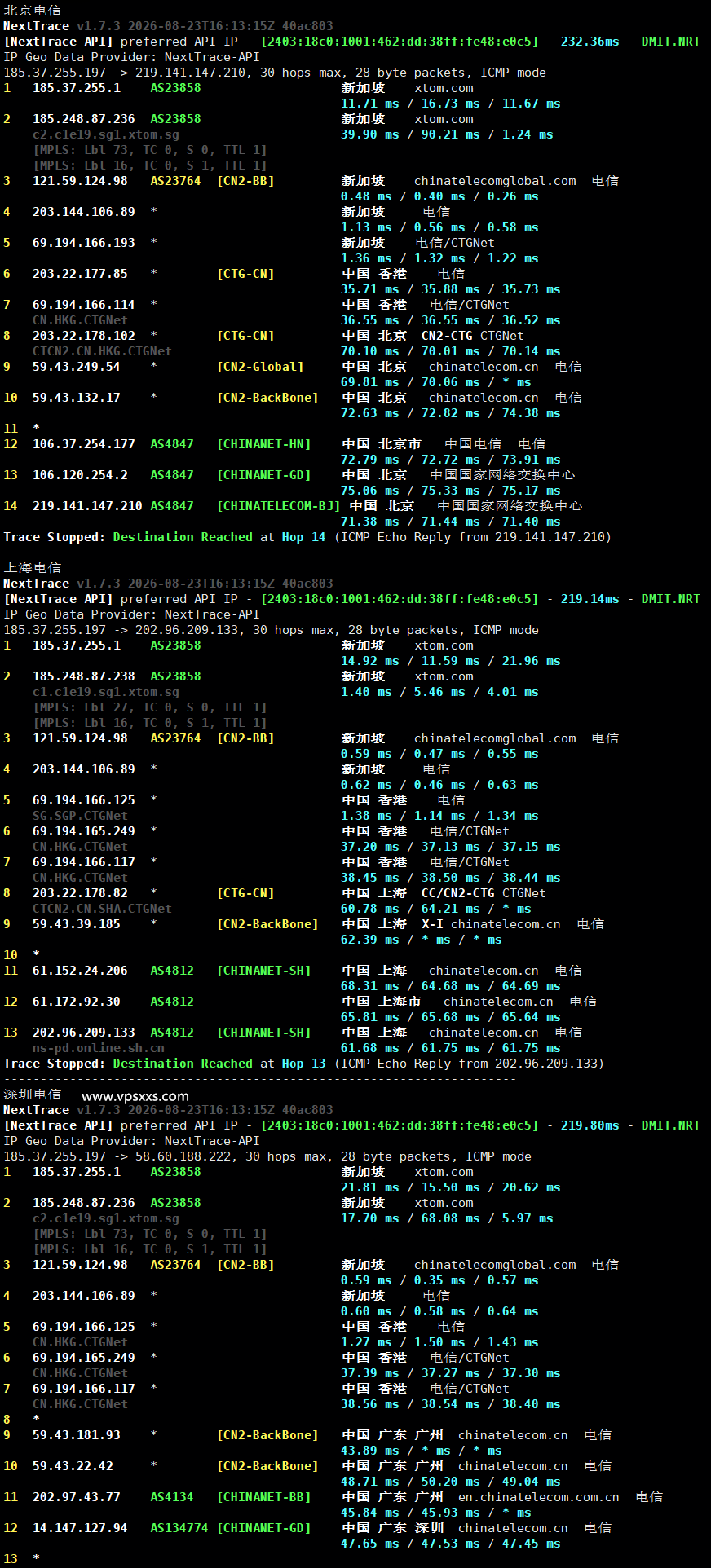The width and height of the screenshot is (711, 1568).
Task: Select the MPLS Lbl 27 line
Action: (x=150, y=707)
